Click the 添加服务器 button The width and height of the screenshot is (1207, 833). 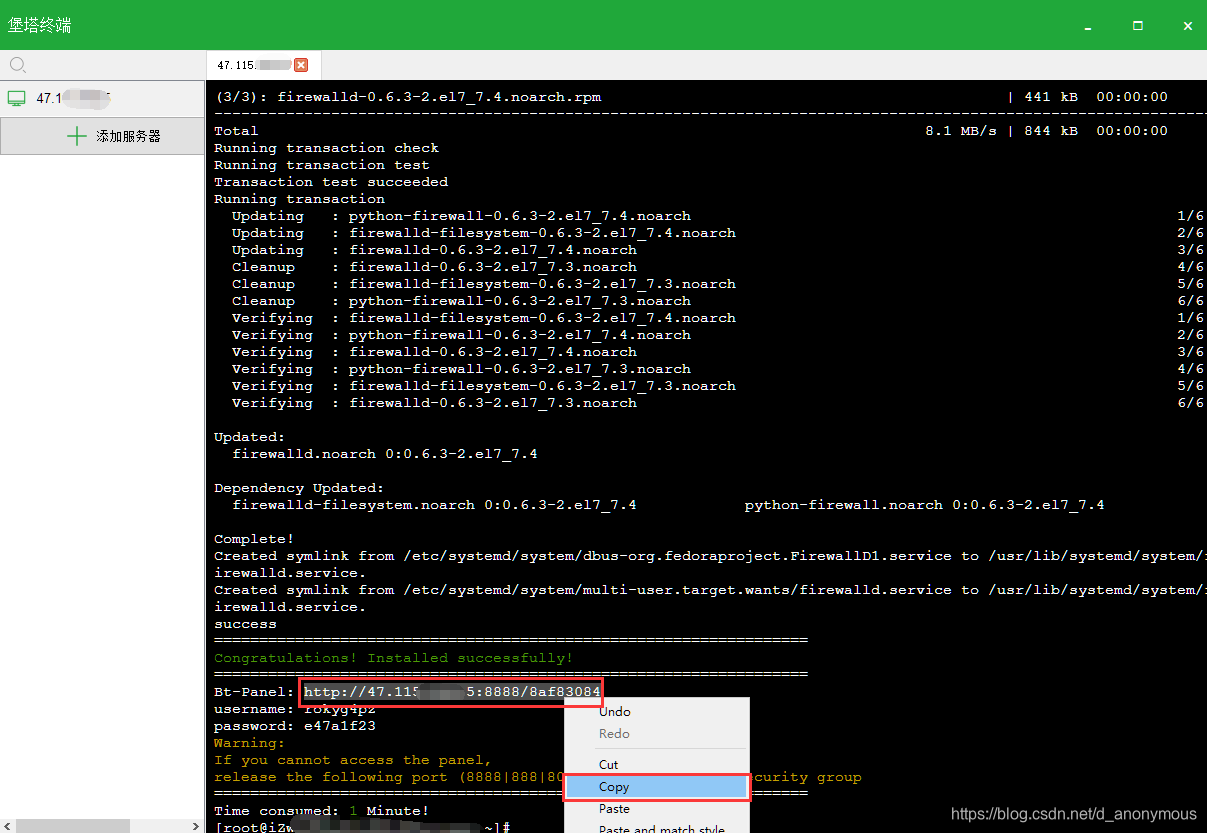[x=102, y=136]
